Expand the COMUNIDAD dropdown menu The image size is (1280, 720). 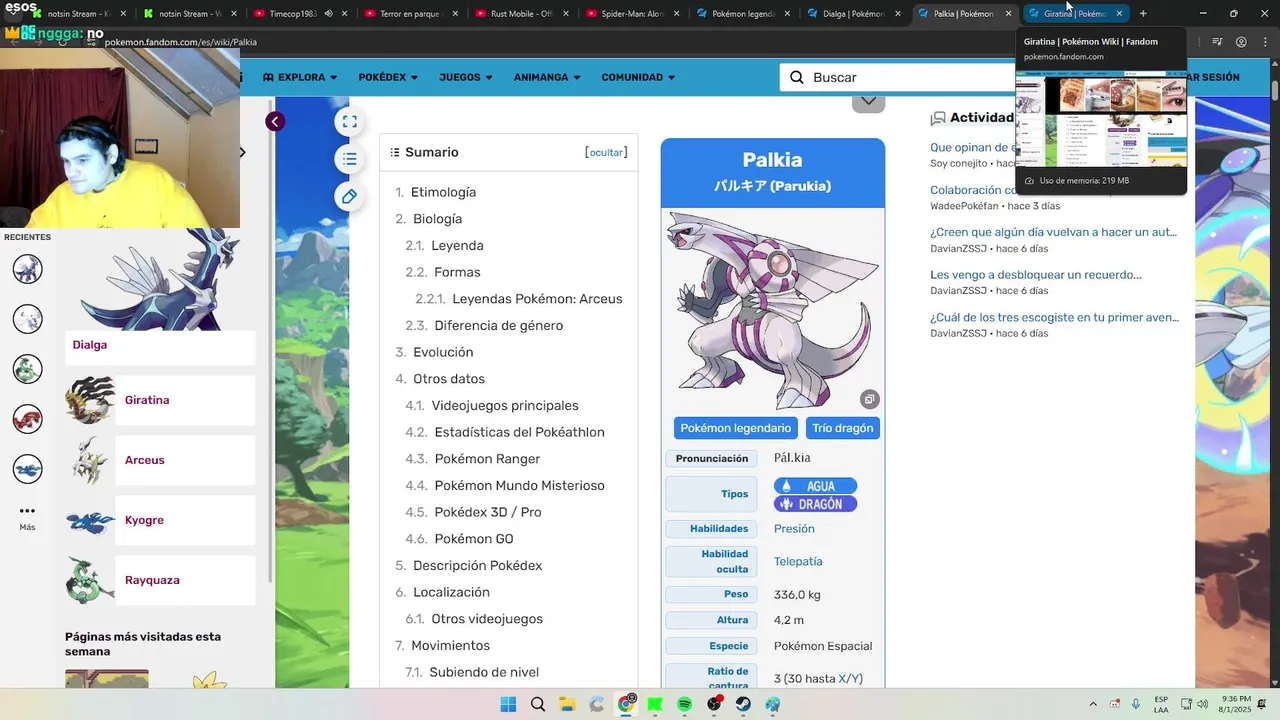pos(638,77)
